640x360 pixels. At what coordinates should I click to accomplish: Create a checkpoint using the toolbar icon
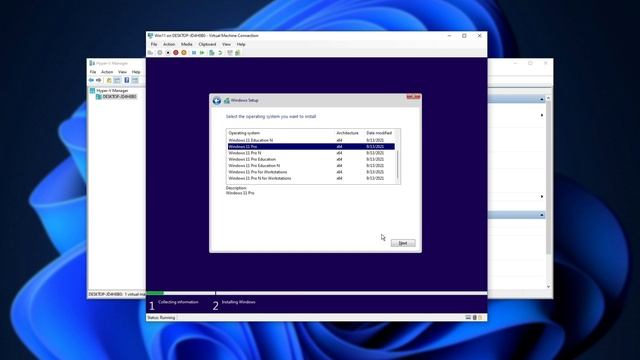click(211, 53)
